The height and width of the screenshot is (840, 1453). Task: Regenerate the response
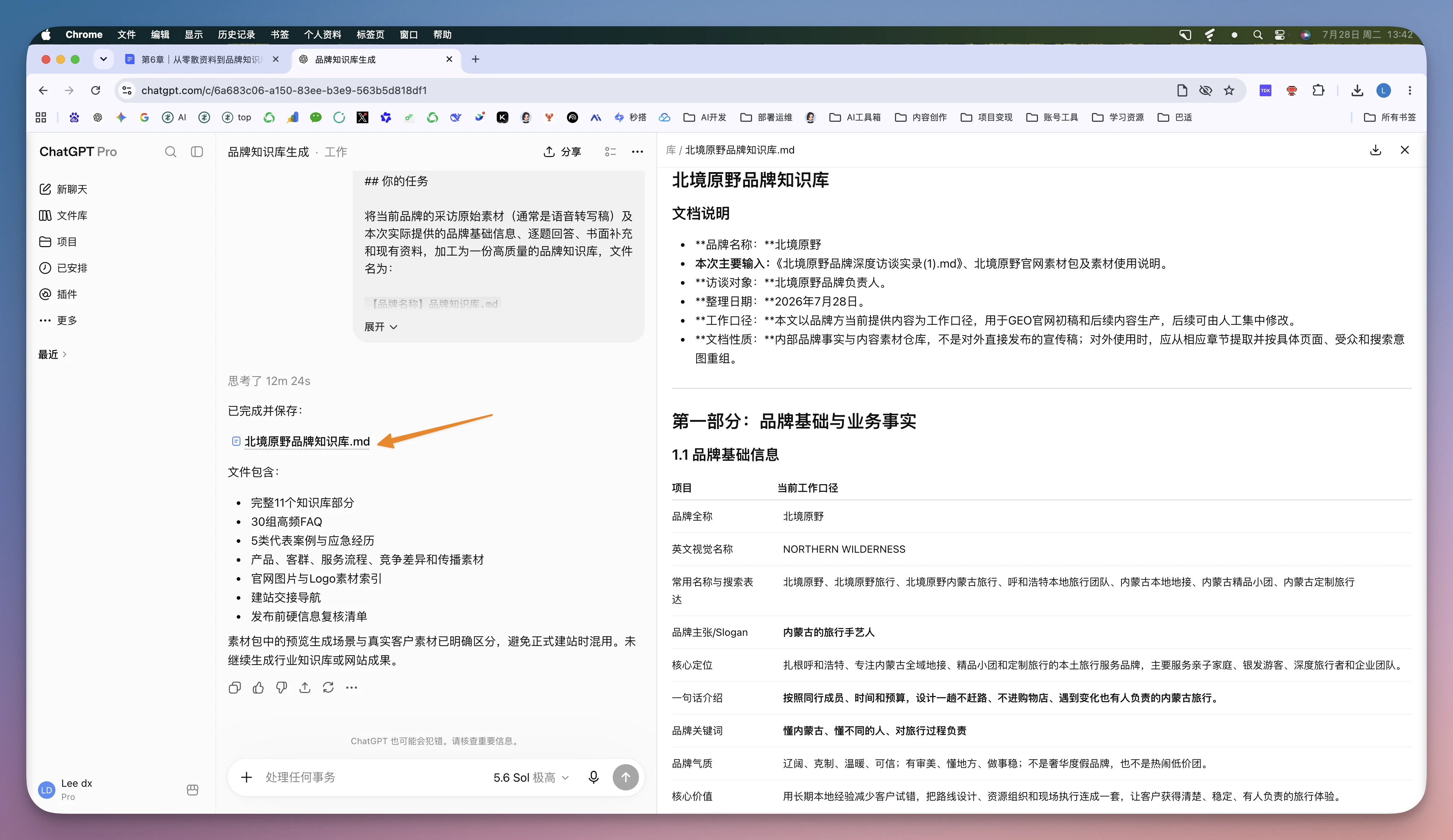328,687
